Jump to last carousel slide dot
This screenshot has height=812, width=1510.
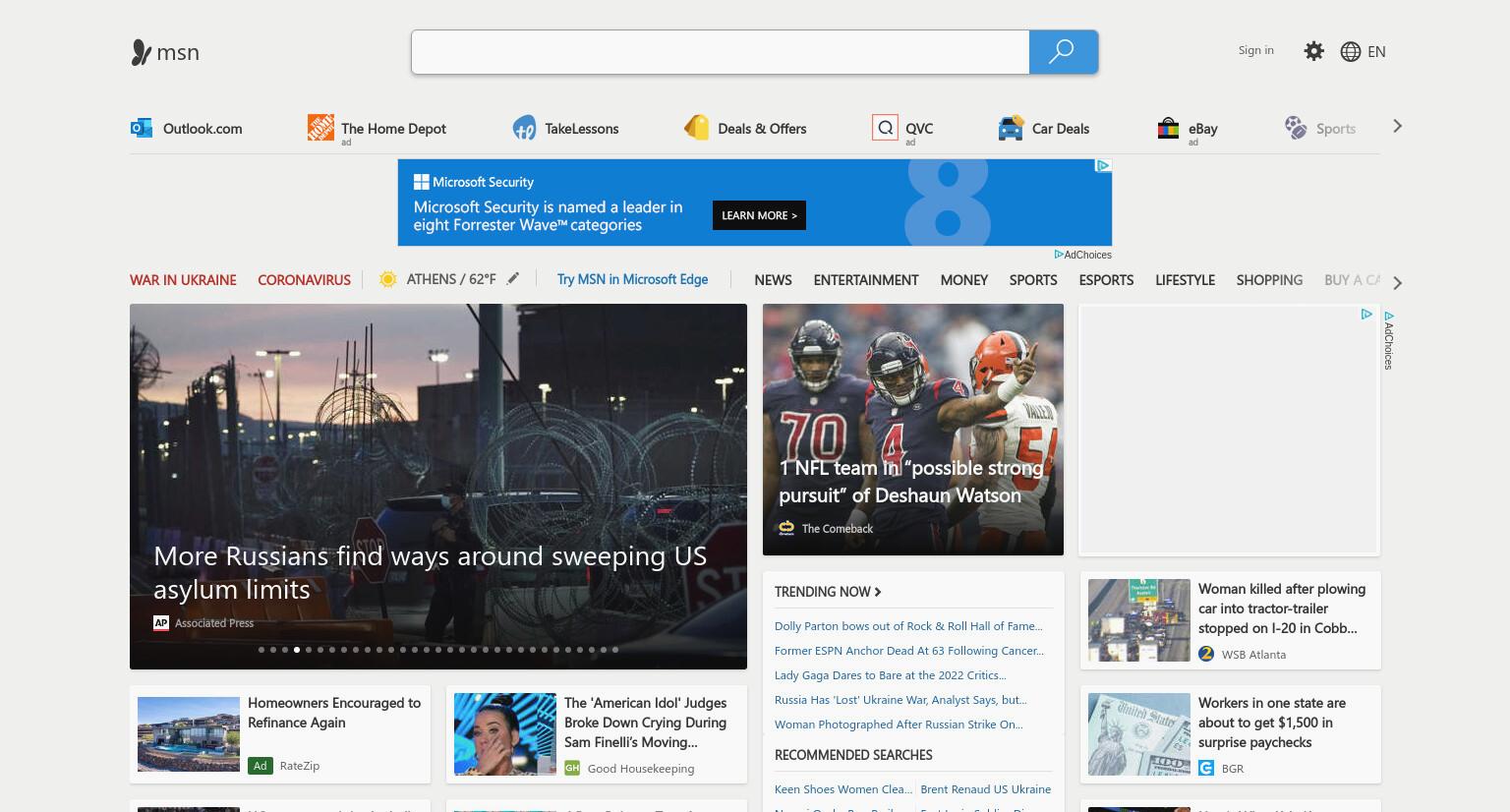click(x=615, y=650)
